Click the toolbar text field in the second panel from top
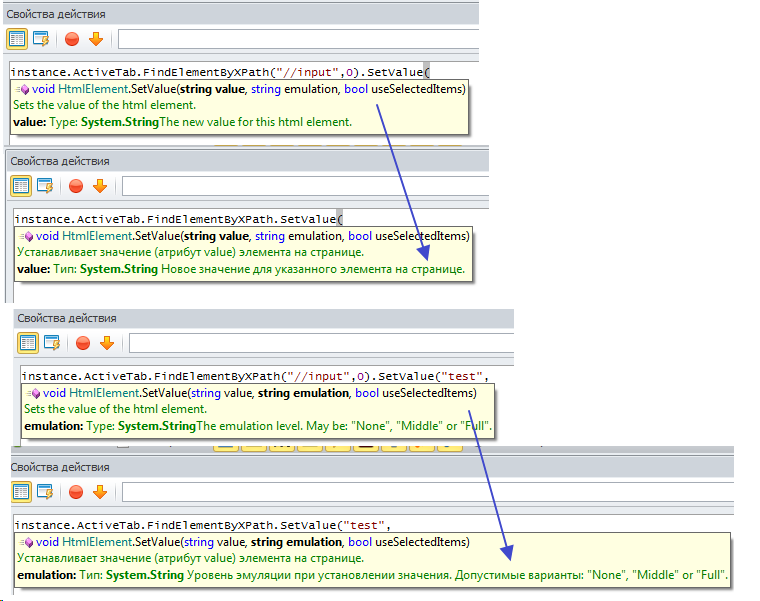The image size is (760, 601). point(305,186)
